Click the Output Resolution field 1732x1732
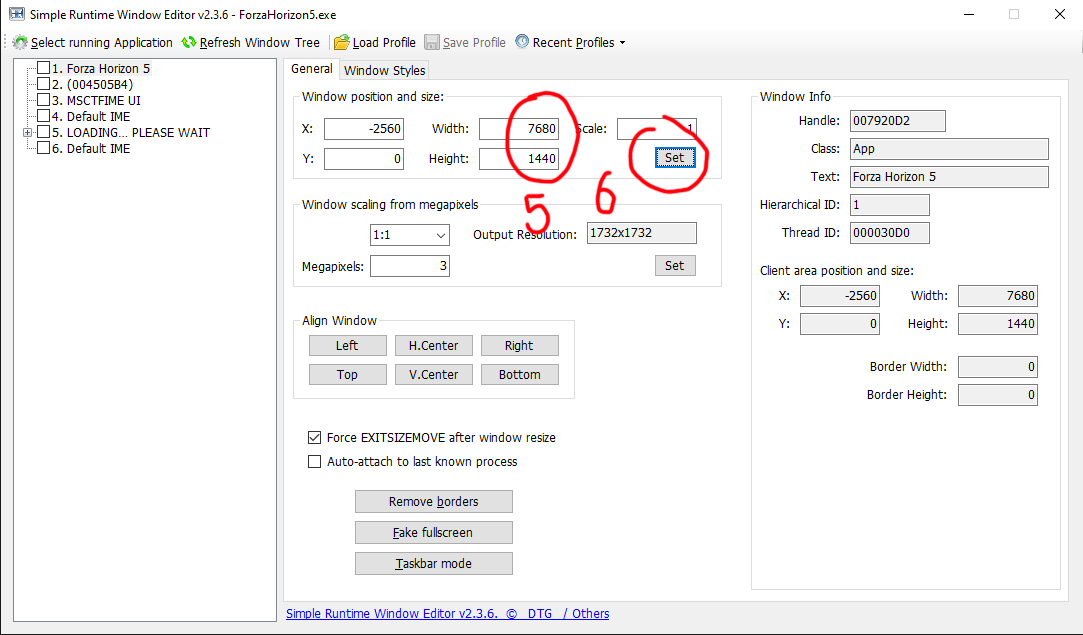 pyautogui.click(x=642, y=233)
